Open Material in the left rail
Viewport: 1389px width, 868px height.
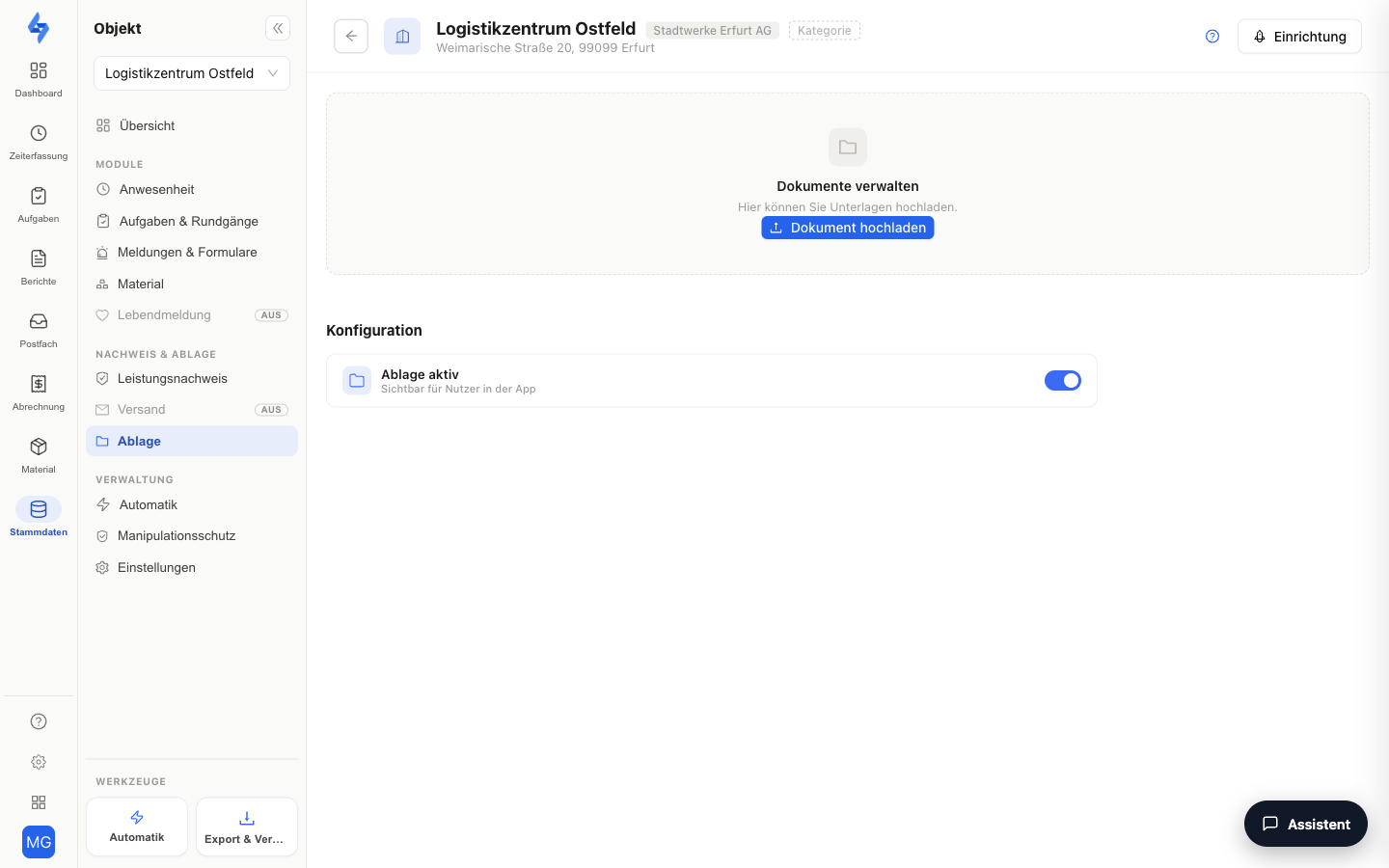39,455
